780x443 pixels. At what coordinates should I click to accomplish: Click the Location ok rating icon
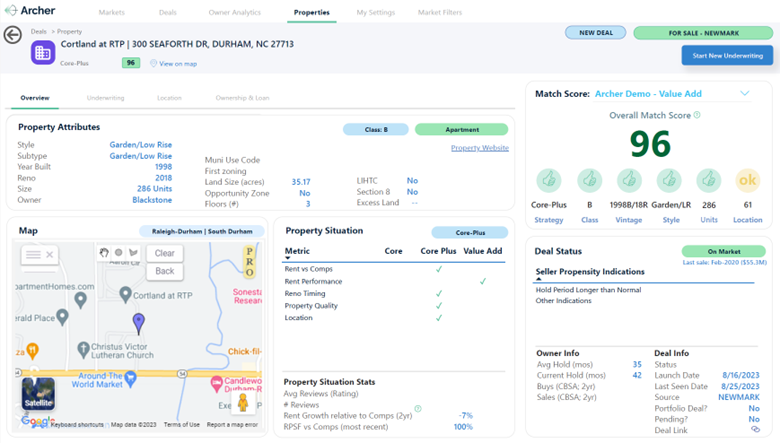click(748, 180)
